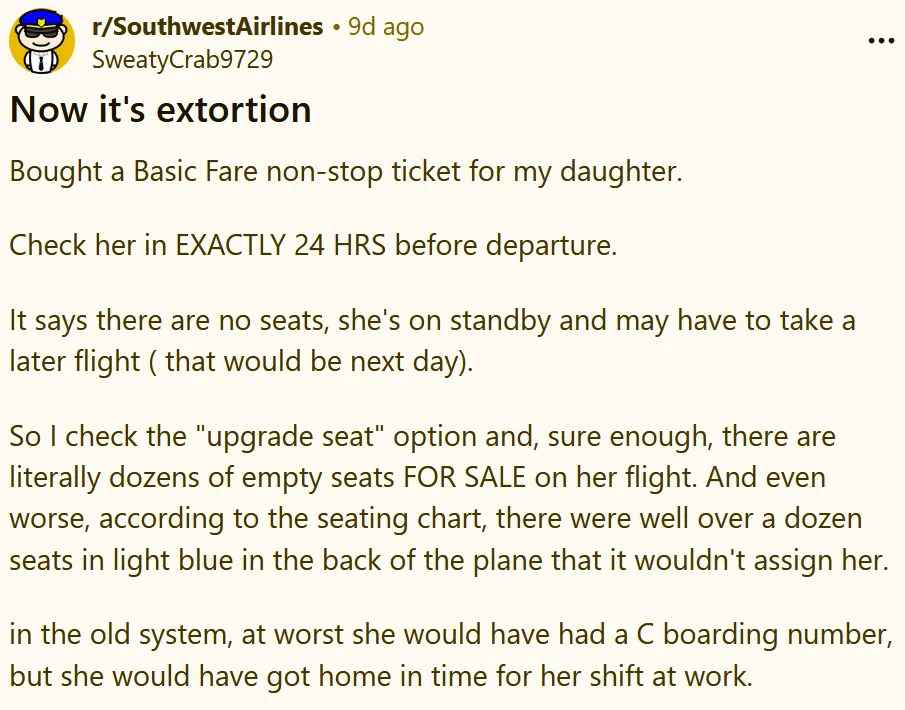The width and height of the screenshot is (905, 710).
Task: View SweatyCrab9729's user profile
Action: [182, 59]
